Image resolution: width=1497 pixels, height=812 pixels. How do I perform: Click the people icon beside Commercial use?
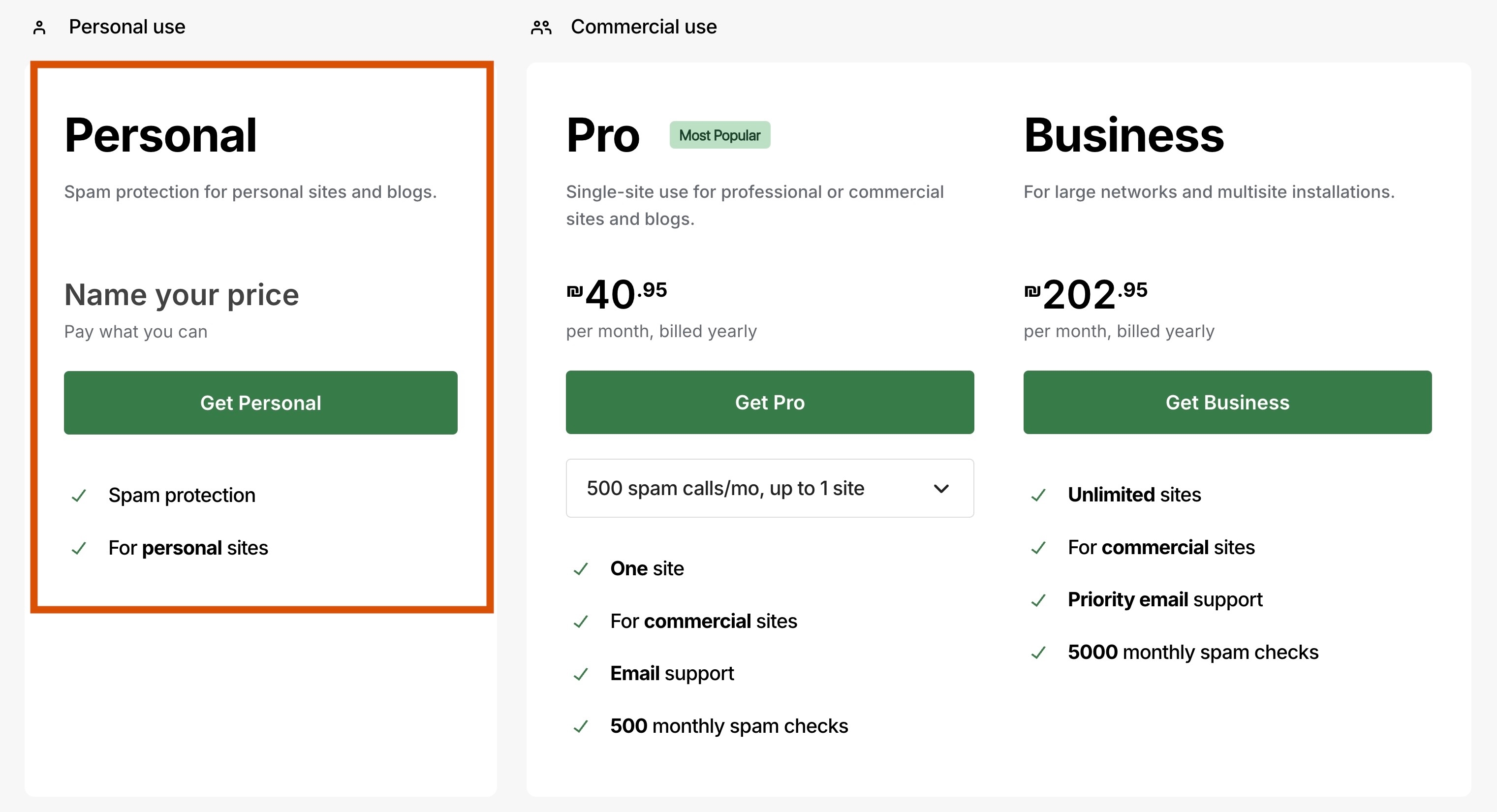tap(541, 26)
